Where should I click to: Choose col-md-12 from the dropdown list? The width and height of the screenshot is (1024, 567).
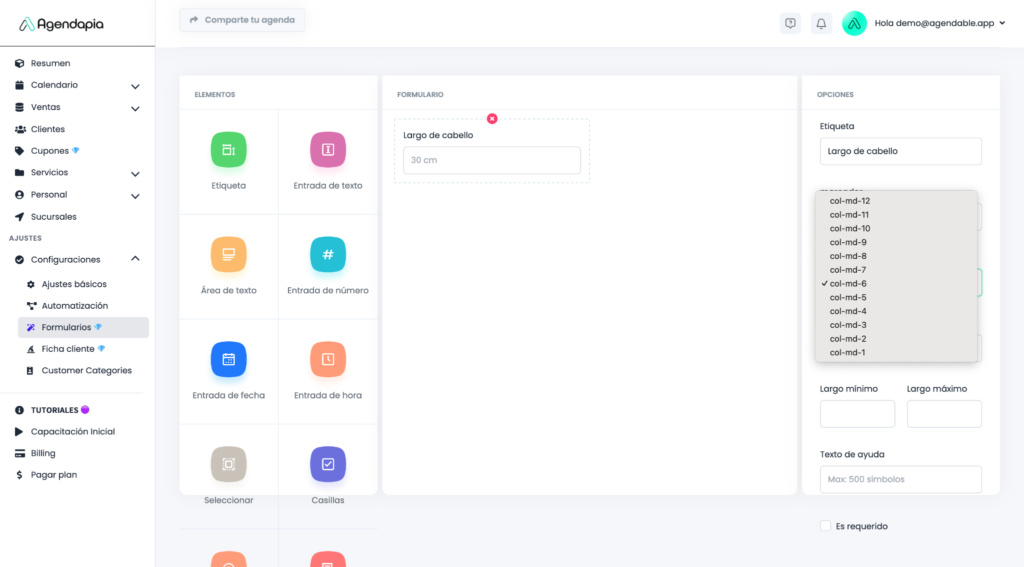850,201
